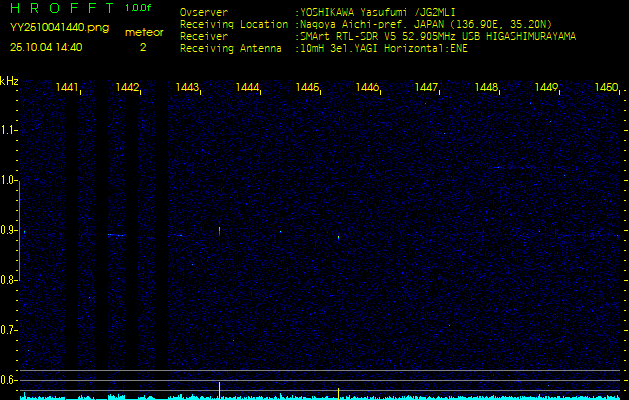This screenshot has width=629, height=400.
Task: Click the red-green meteor echo after 1443
Action: coord(219,231)
